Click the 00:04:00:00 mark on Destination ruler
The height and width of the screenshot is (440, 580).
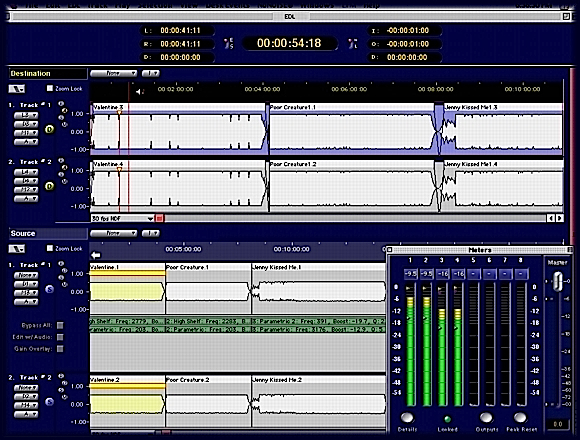pos(262,89)
